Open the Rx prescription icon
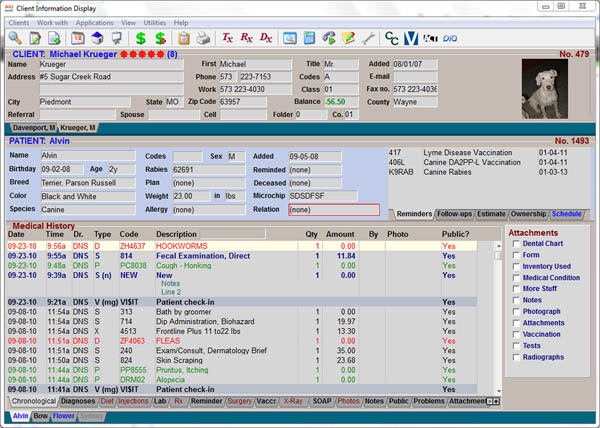Screen dimensions: 600x428 (x=246, y=38)
